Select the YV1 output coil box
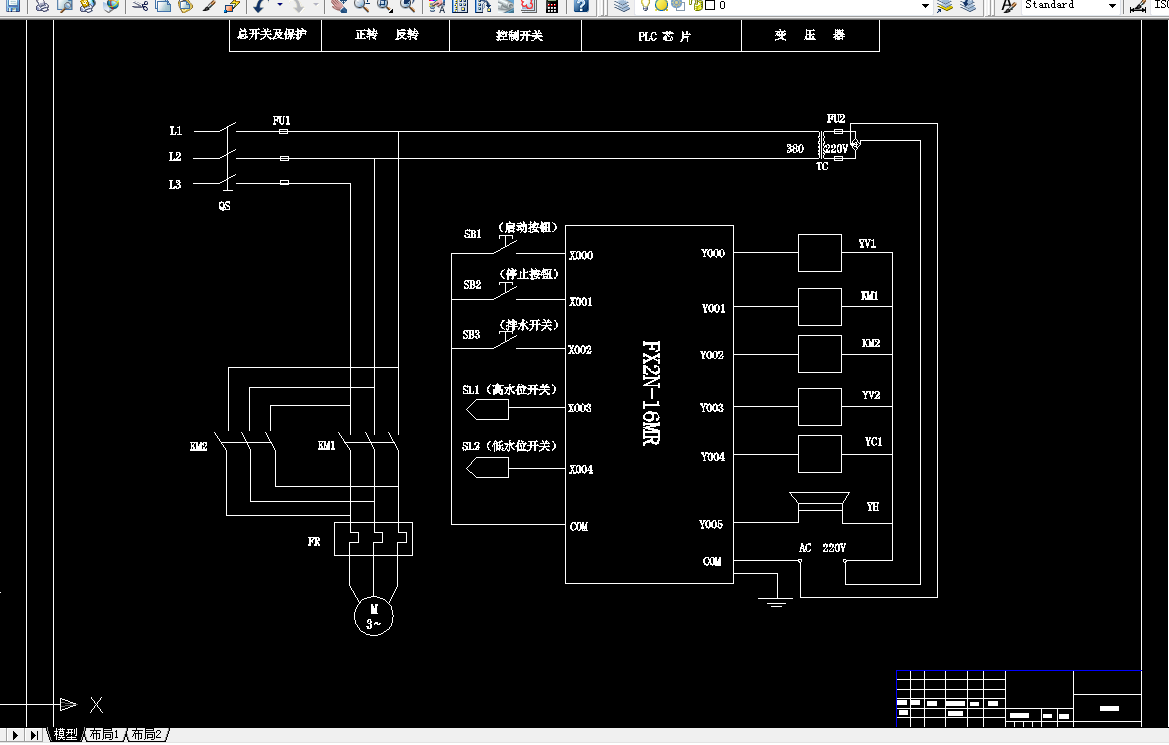 tap(819, 253)
